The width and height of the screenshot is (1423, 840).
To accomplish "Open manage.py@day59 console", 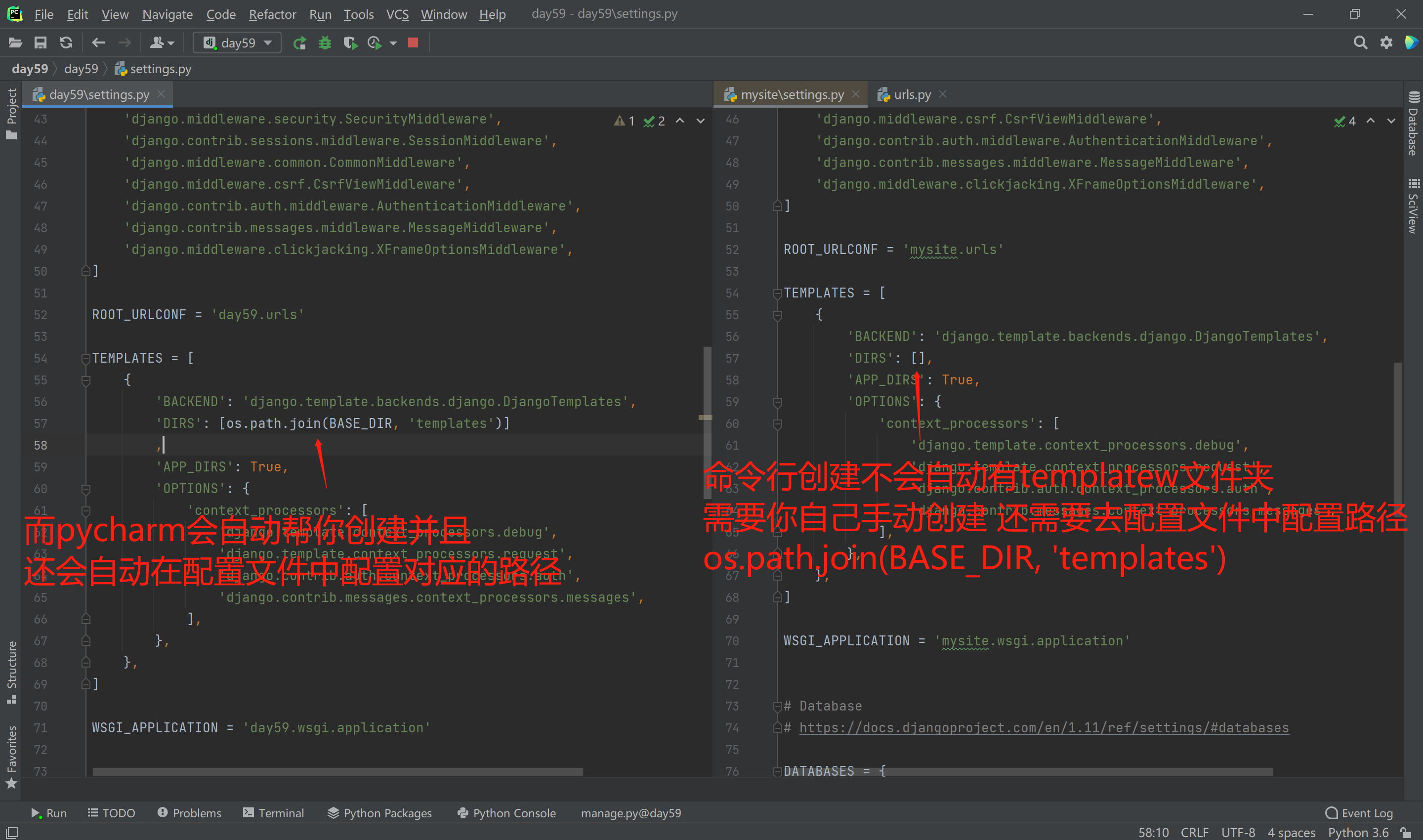I will coord(631,813).
